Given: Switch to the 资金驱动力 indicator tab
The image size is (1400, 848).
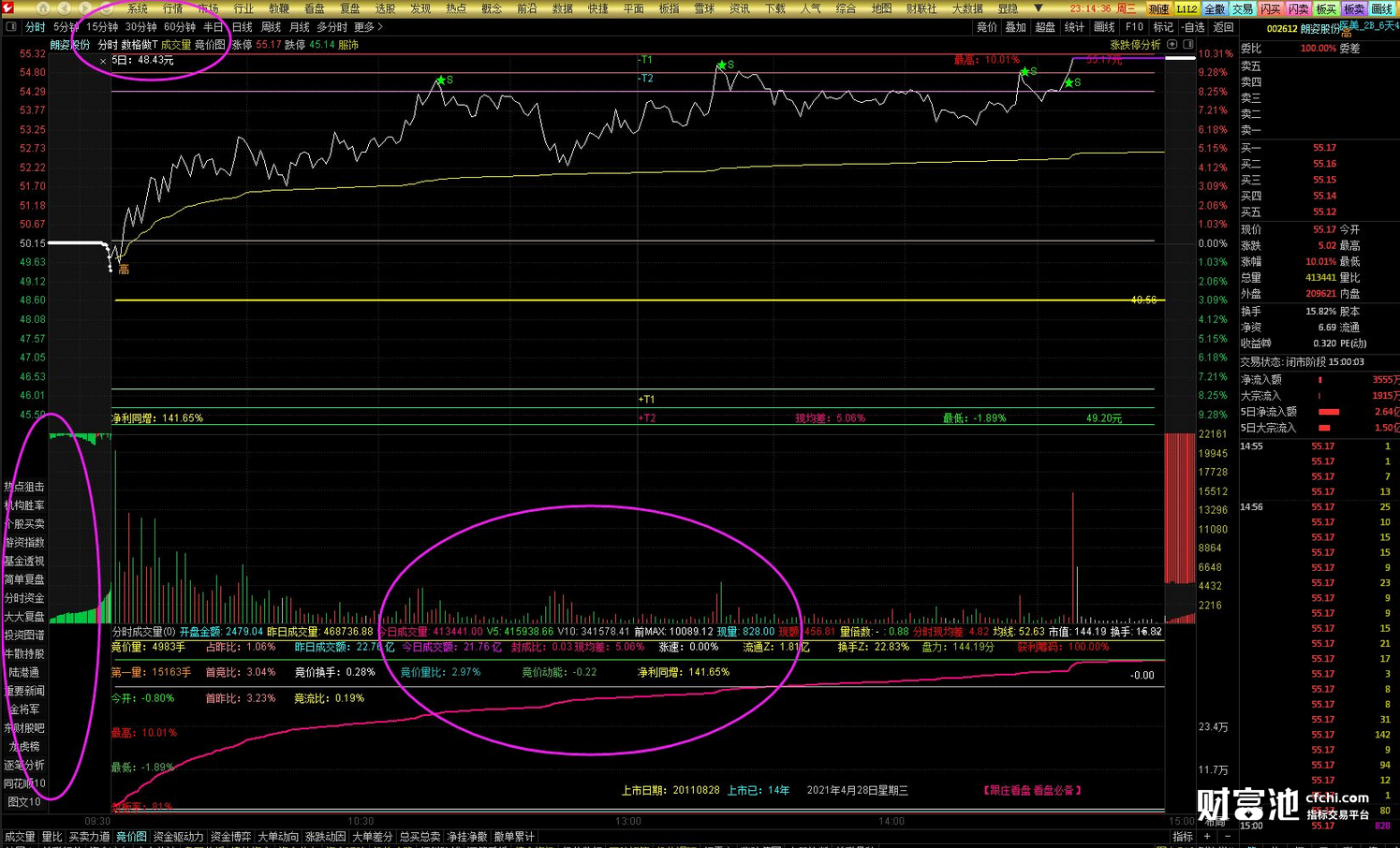Looking at the screenshot, I should pyautogui.click(x=178, y=836).
